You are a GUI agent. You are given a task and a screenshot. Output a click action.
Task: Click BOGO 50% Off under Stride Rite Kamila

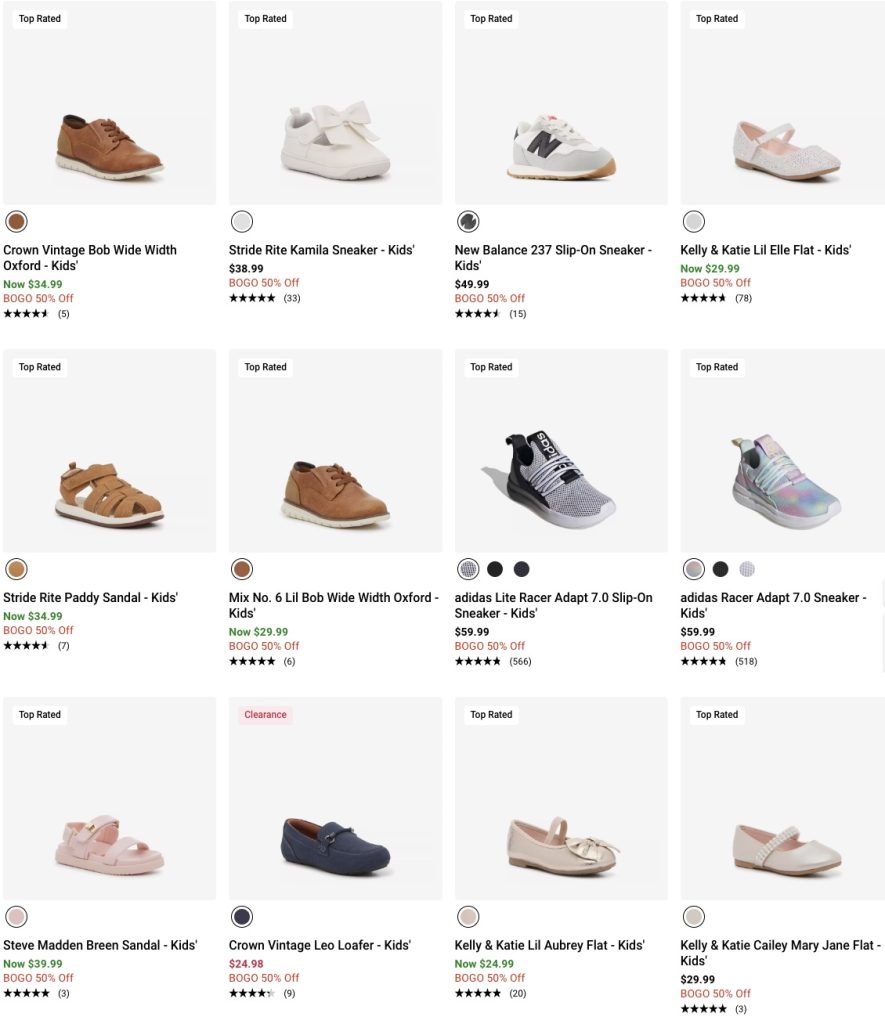tap(264, 283)
